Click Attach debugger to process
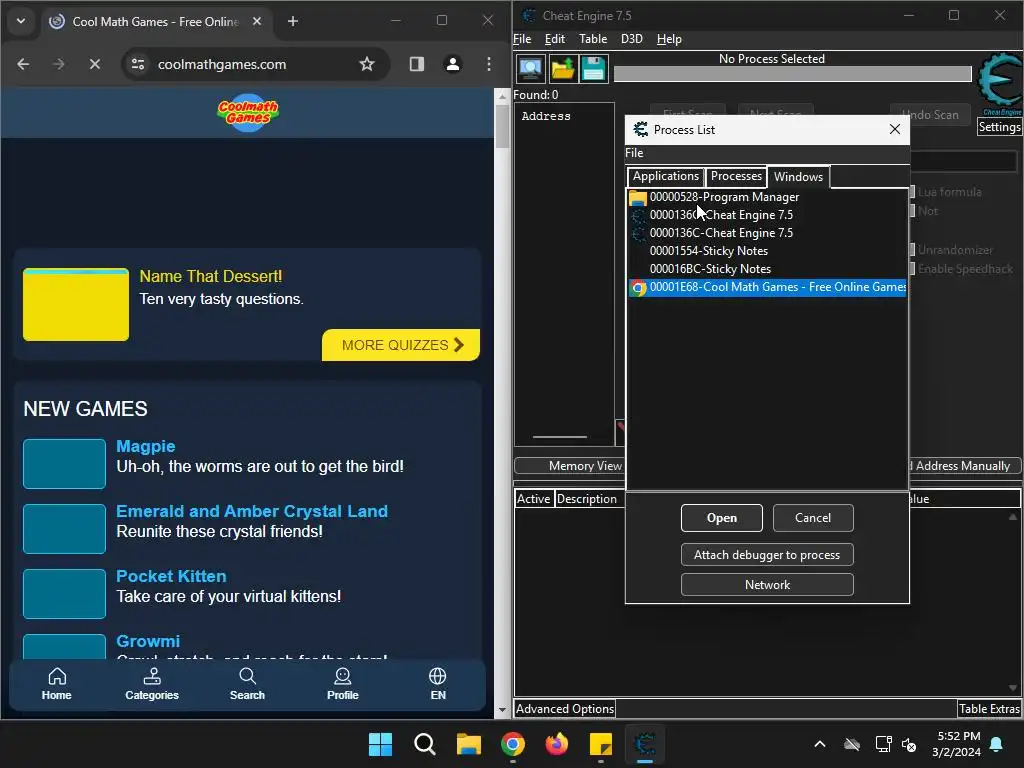The image size is (1024, 768). (x=767, y=555)
